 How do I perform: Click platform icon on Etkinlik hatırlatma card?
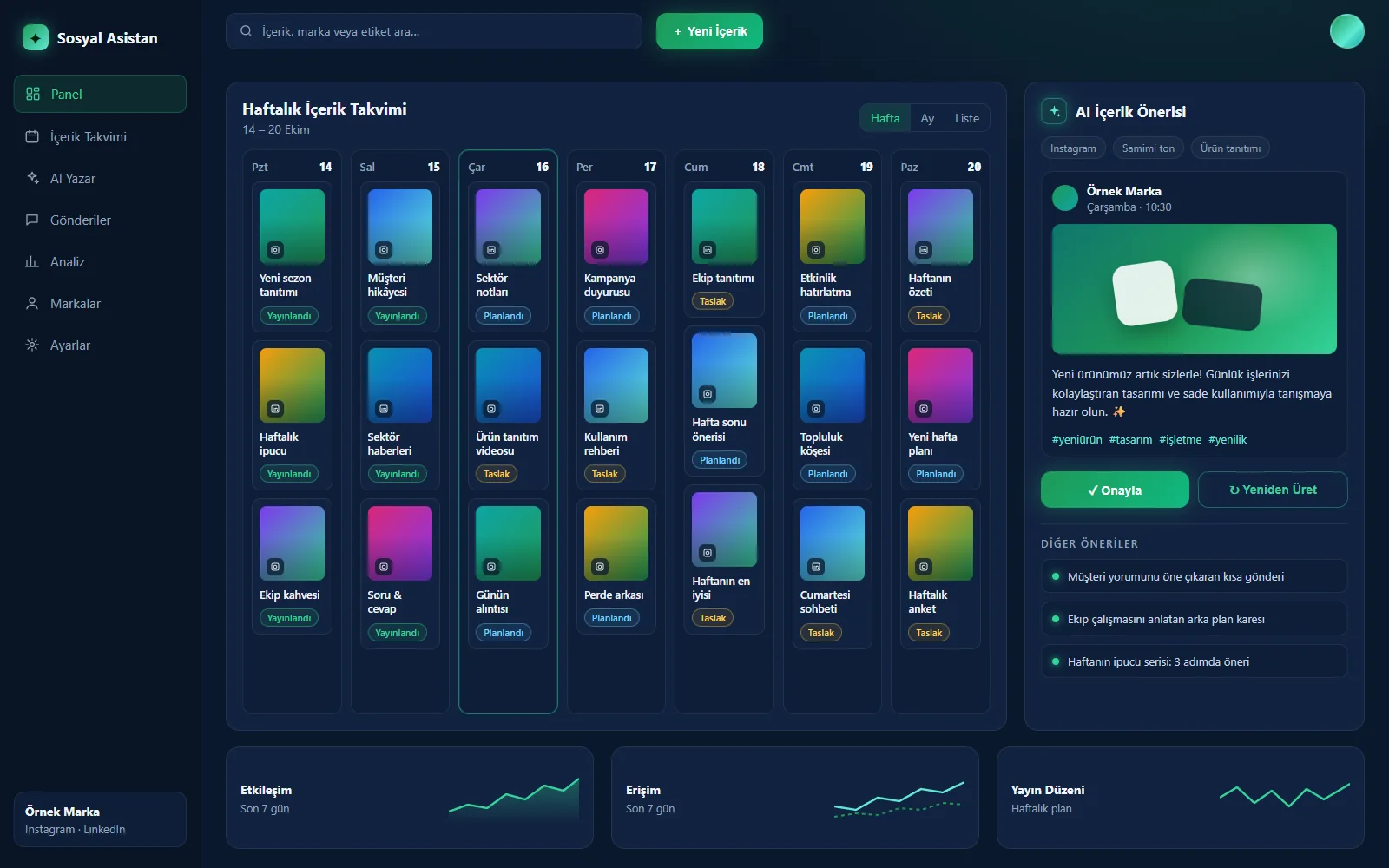[x=815, y=250]
